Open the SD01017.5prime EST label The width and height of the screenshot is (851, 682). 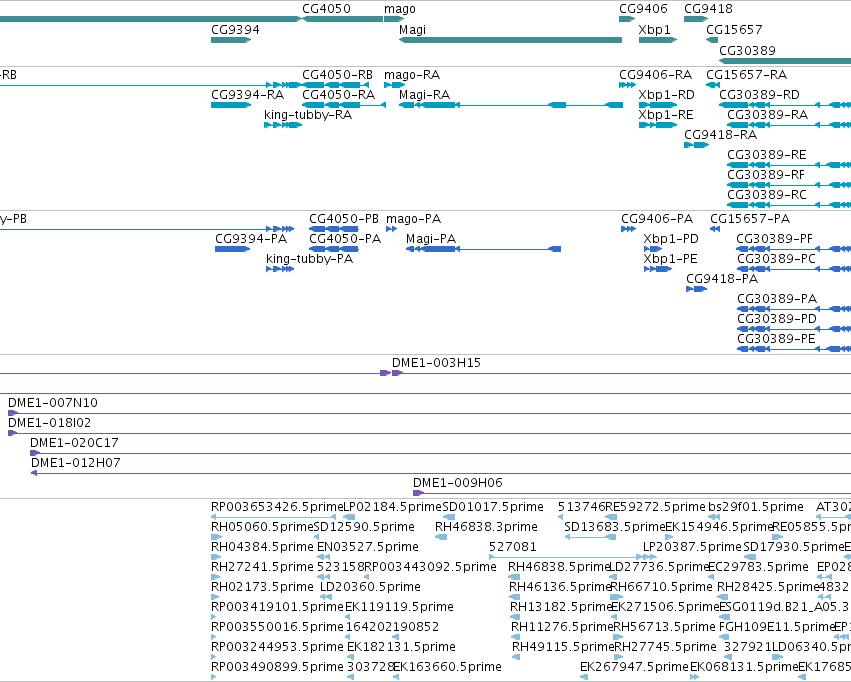pyautogui.click(x=493, y=507)
